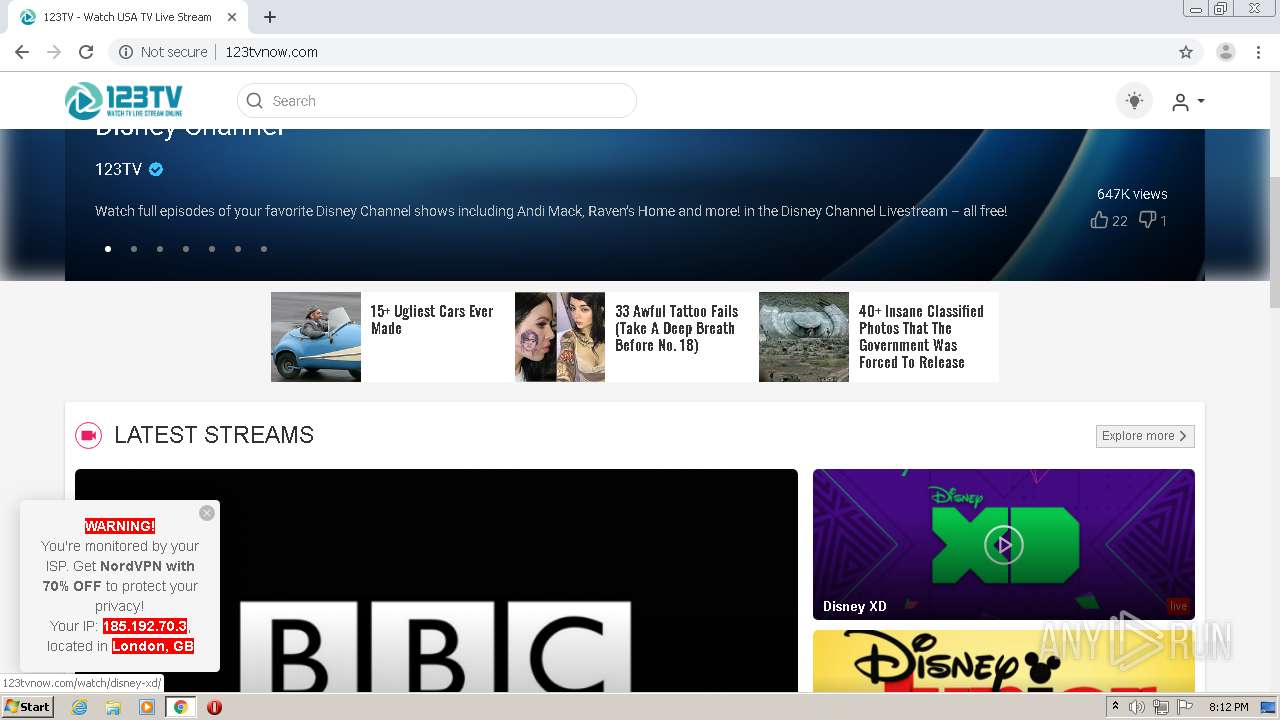Click the browser back arrow
Viewport: 1280px width, 720px height.
pyautogui.click(x=22, y=52)
